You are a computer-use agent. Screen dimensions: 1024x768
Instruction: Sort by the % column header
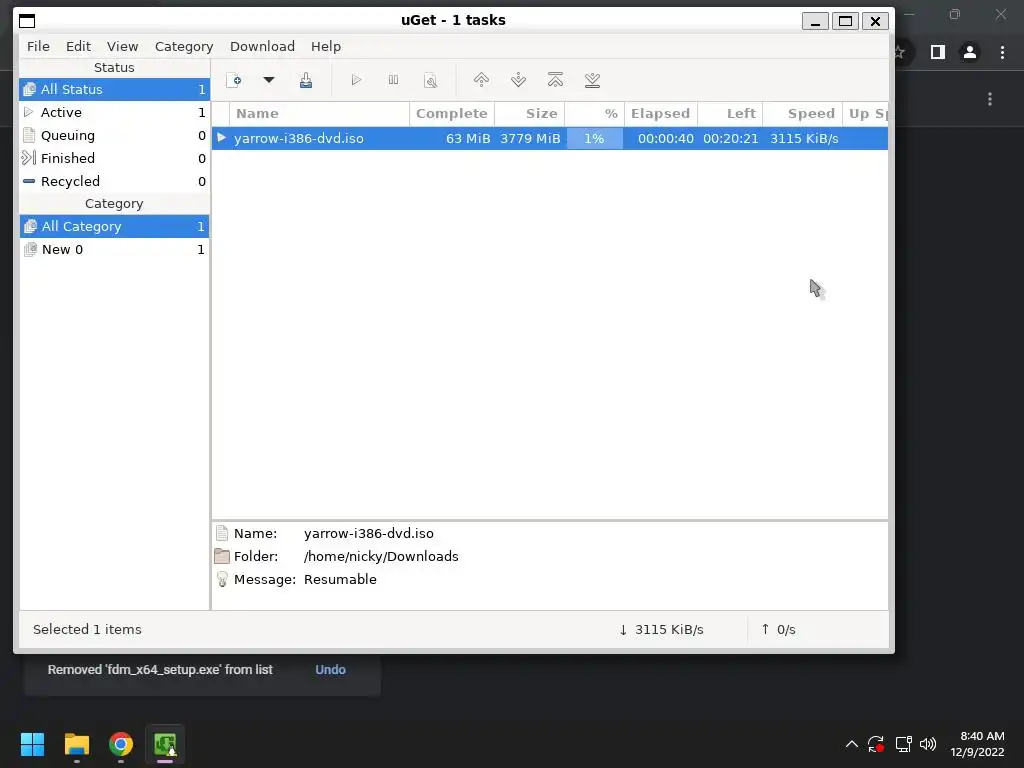coord(594,114)
